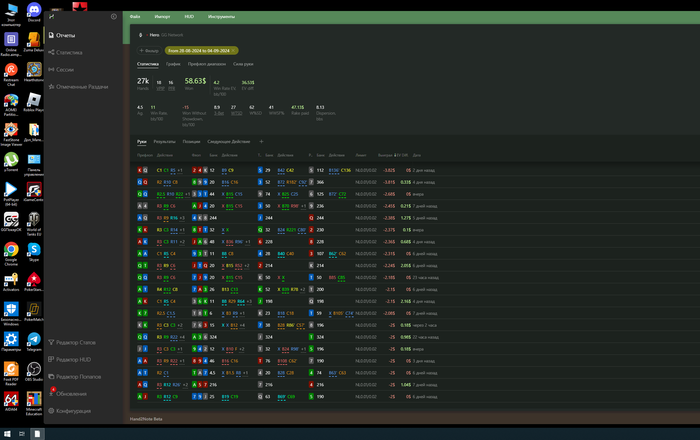This screenshot has height=440, width=700.
Task: Open the Редактор Статов filter icon
Action: [x=50, y=343]
